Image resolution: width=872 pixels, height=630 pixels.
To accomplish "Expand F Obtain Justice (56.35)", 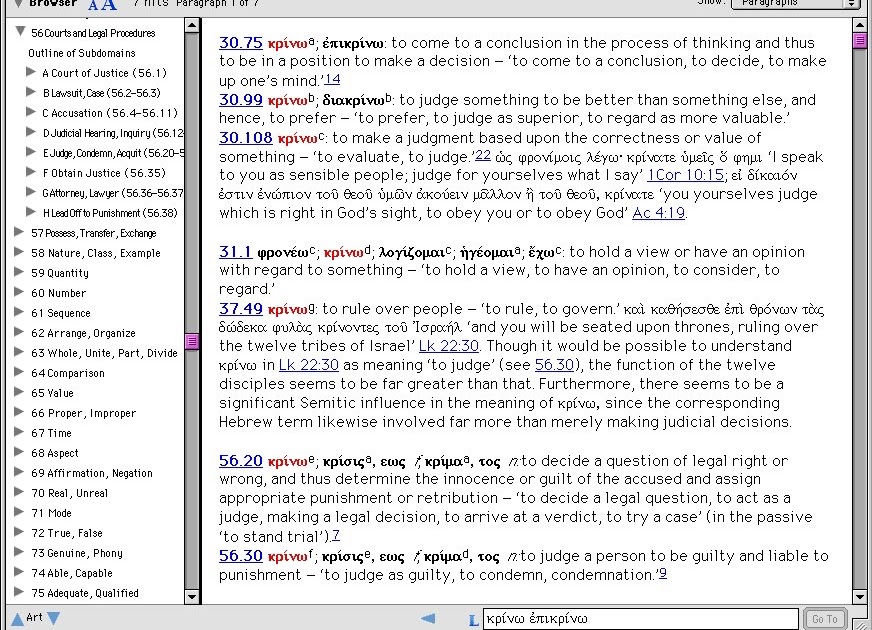I will click(31, 172).
